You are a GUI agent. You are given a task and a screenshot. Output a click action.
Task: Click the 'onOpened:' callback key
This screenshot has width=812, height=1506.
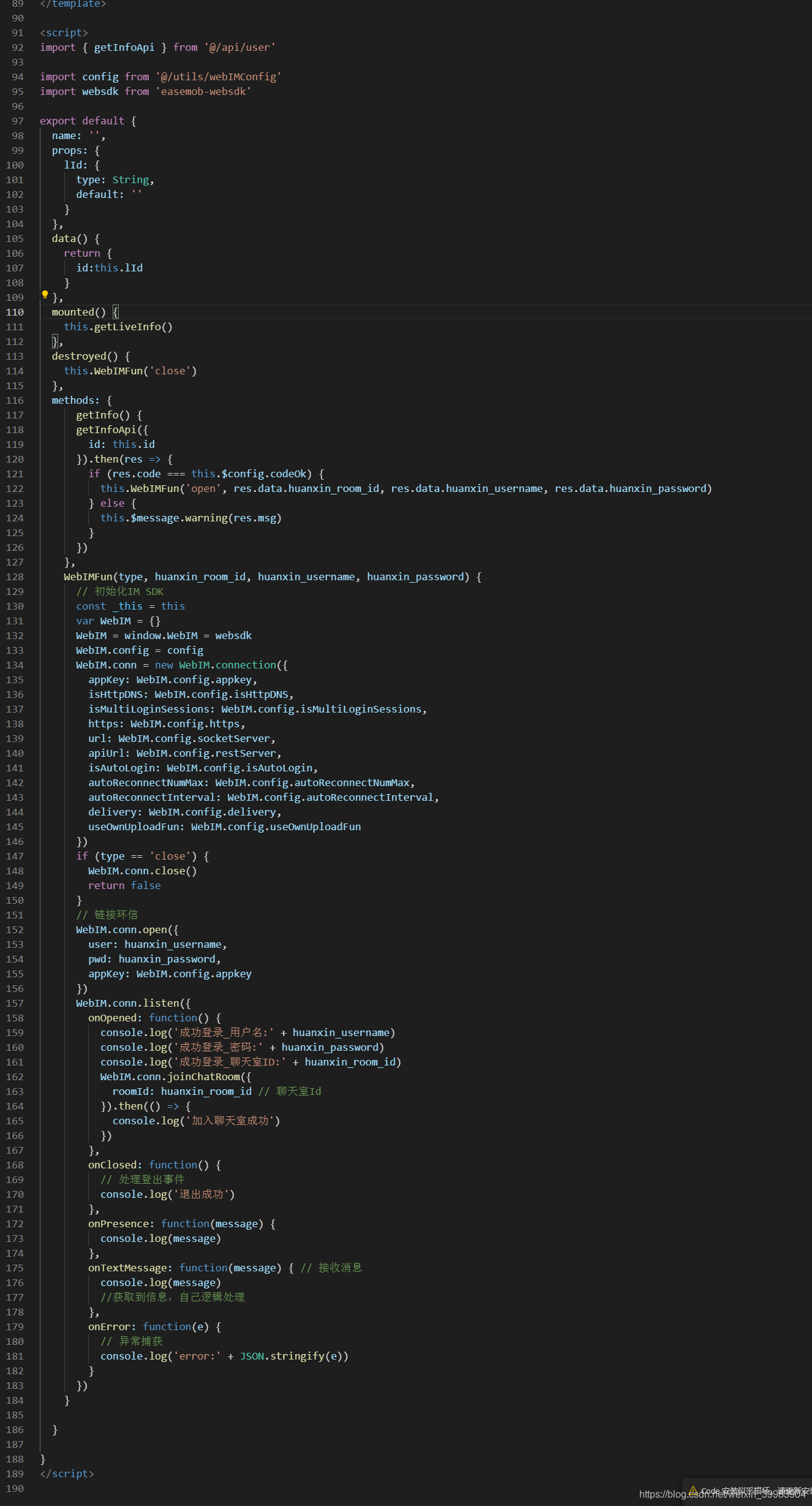pyautogui.click(x=115, y=1018)
